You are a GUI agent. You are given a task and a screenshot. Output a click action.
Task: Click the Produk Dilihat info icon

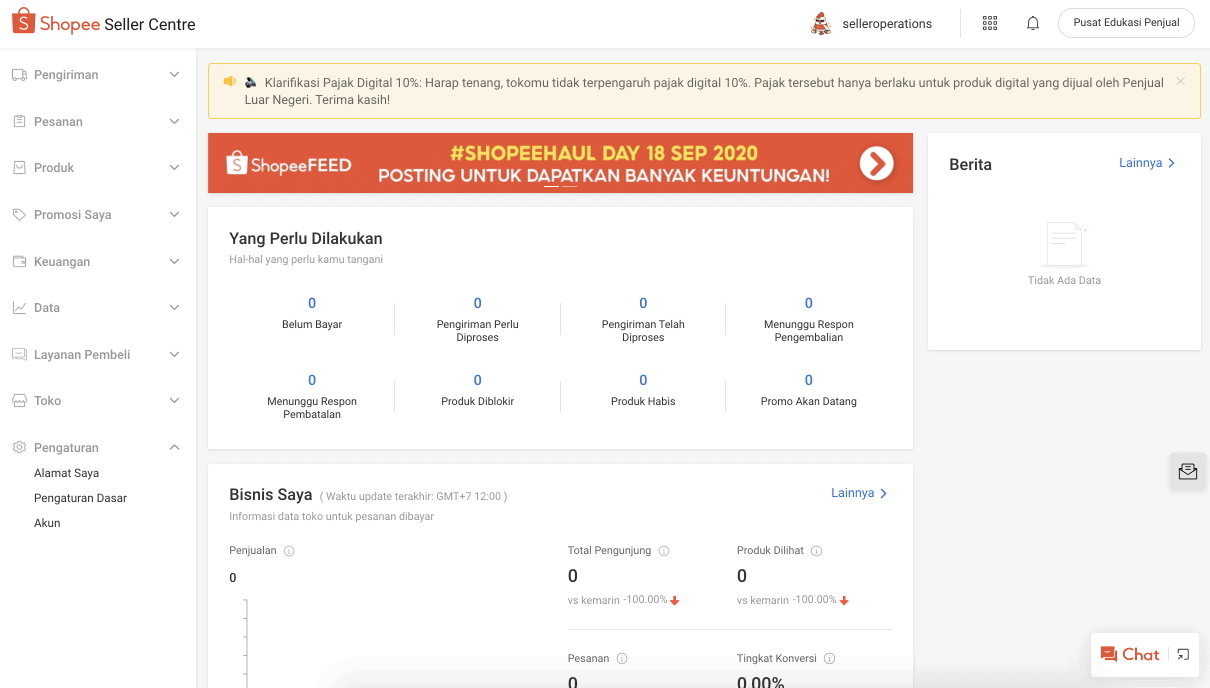pyautogui.click(x=816, y=551)
